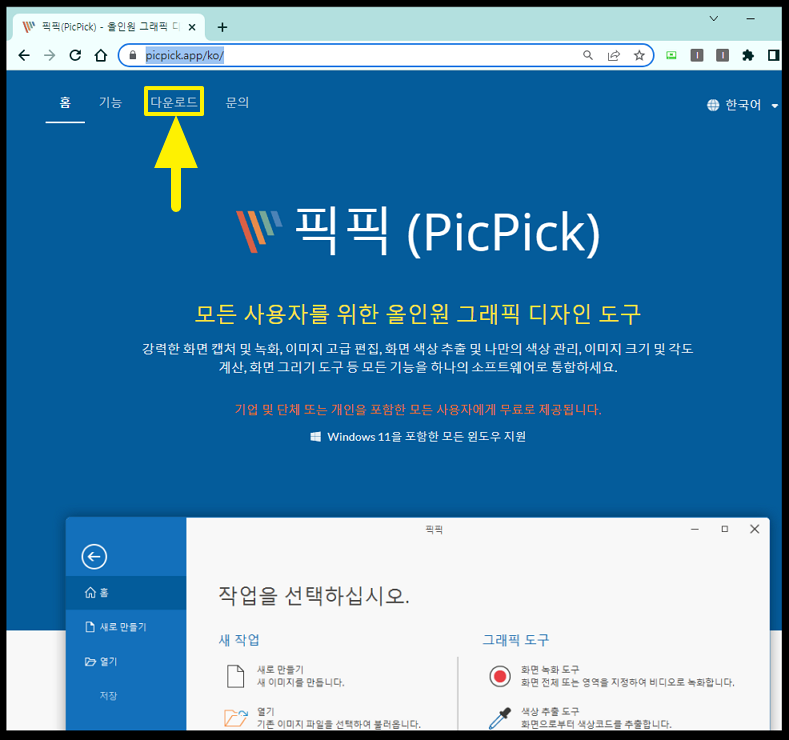Viewport: 789px width, 740px height.
Task: Bookmark this page with star icon
Action: 639,55
